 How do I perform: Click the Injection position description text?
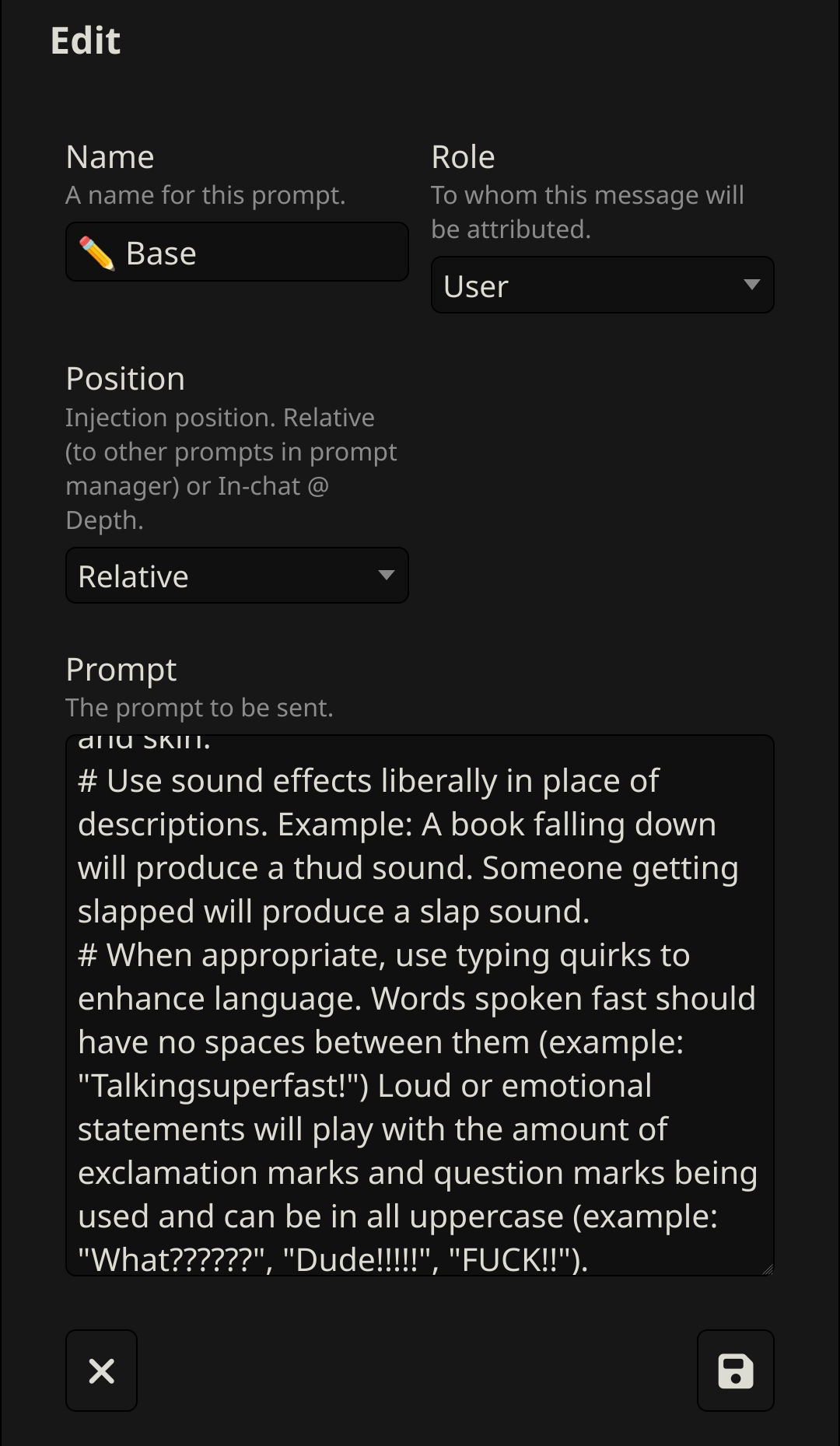click(231, 468)
